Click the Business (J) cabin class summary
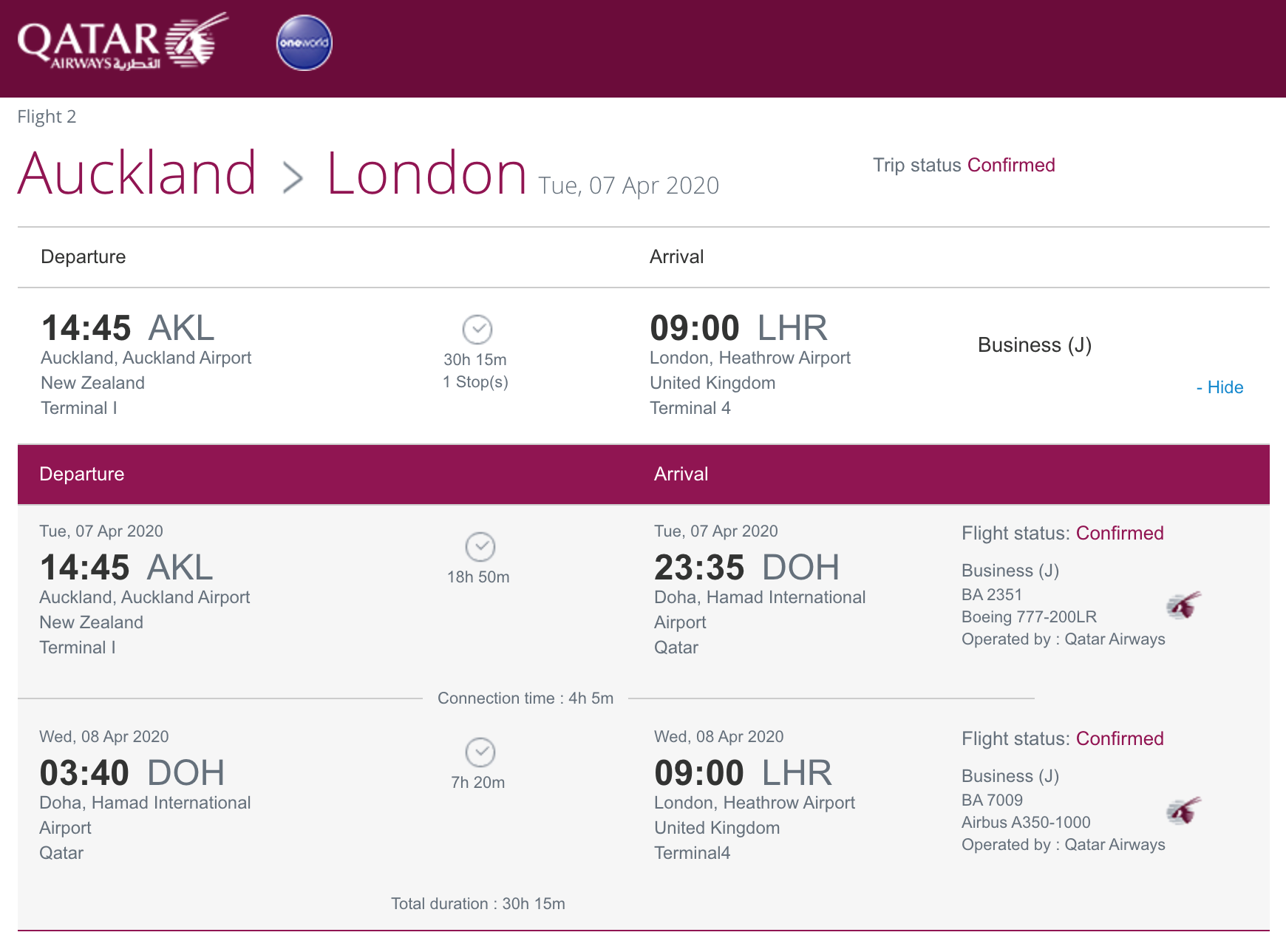The width and height of the screenshot is (1286, 952). [x=1035, y=345]
